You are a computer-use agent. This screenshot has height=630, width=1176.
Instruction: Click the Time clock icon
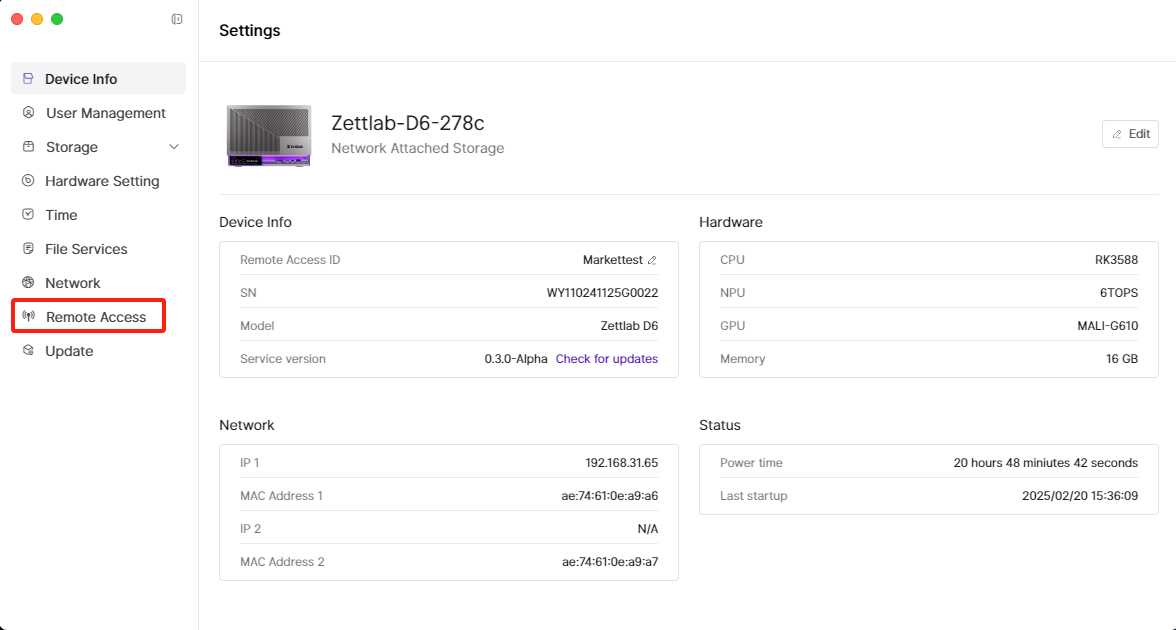coord(28,215)
